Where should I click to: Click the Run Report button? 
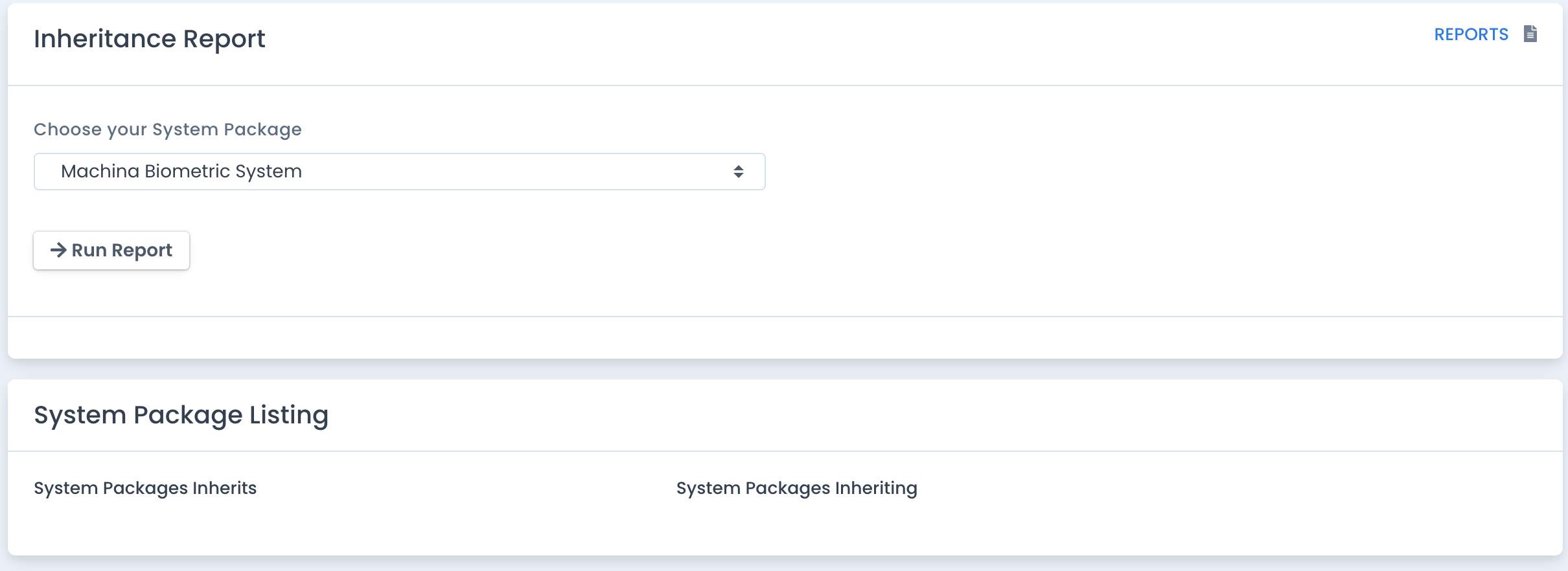[x=111, y=251]
